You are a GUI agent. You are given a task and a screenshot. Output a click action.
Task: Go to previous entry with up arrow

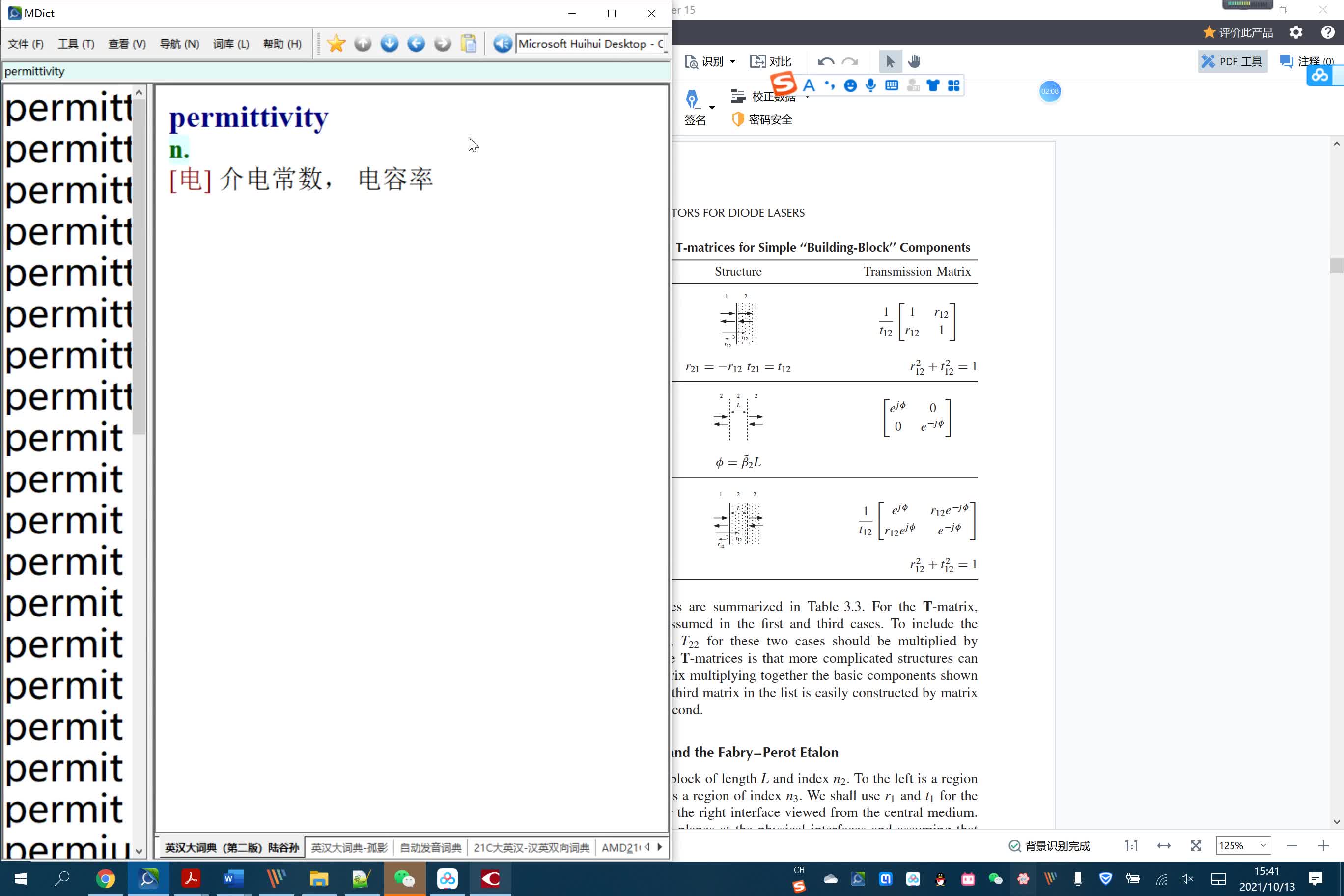[x=363, y=43]
